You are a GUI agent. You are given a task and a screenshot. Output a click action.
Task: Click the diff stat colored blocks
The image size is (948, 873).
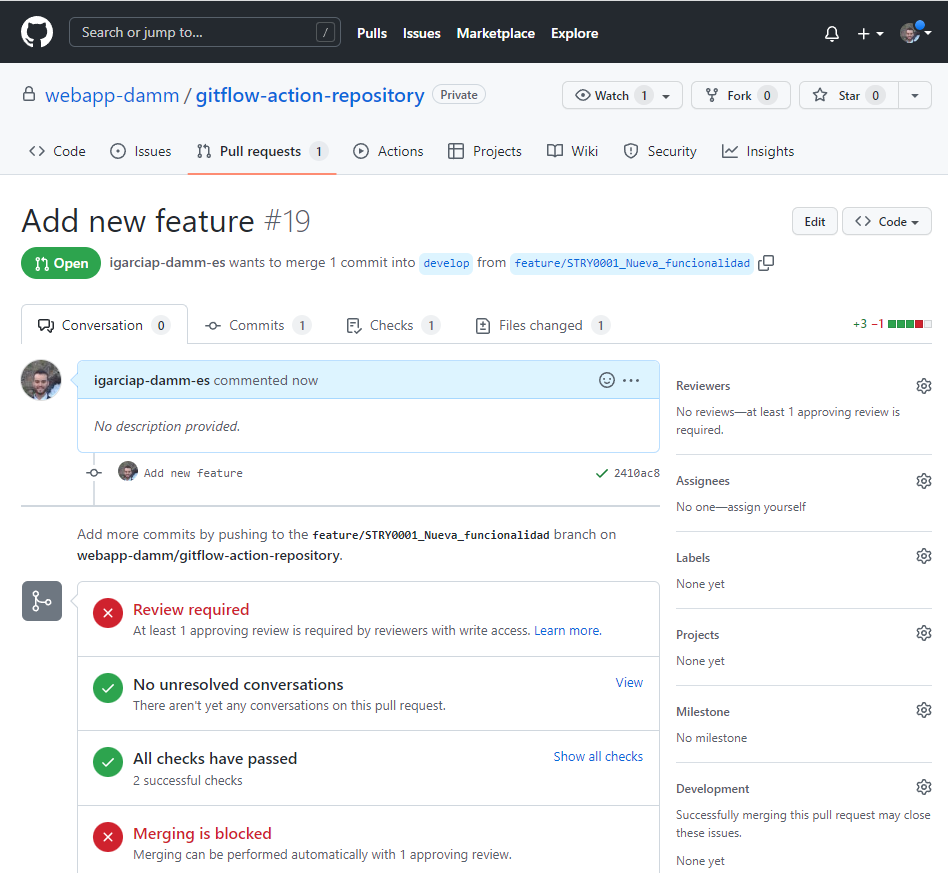(x=910, y=324)
